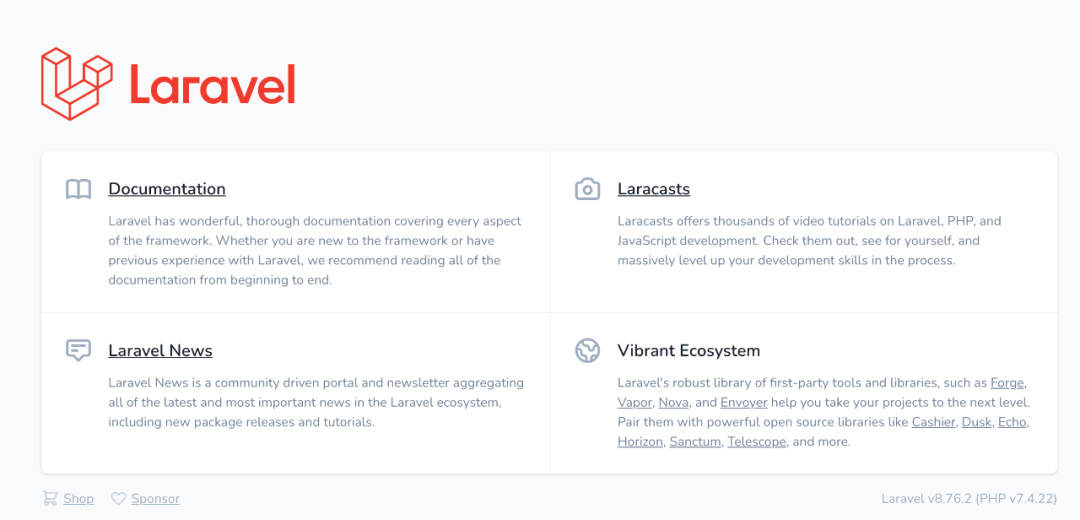Open the Envoyer link
Screen dimensions: 1080x520
point(744,402)
